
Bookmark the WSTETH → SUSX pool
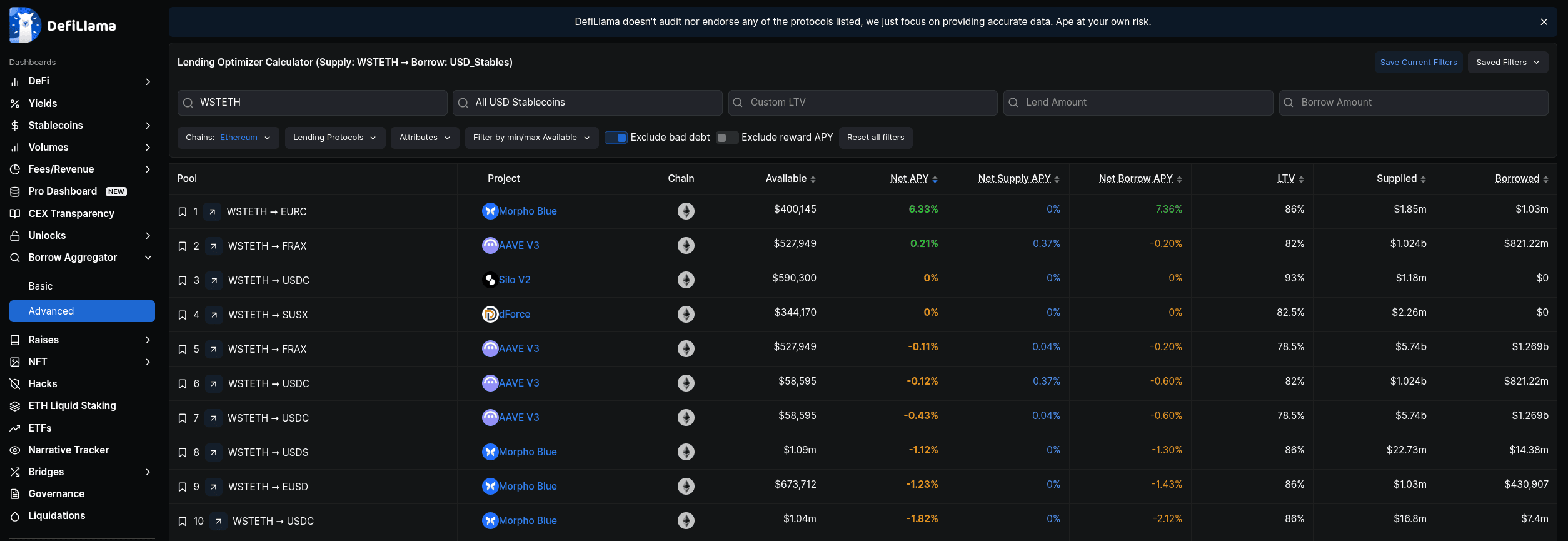click(183, 315)
